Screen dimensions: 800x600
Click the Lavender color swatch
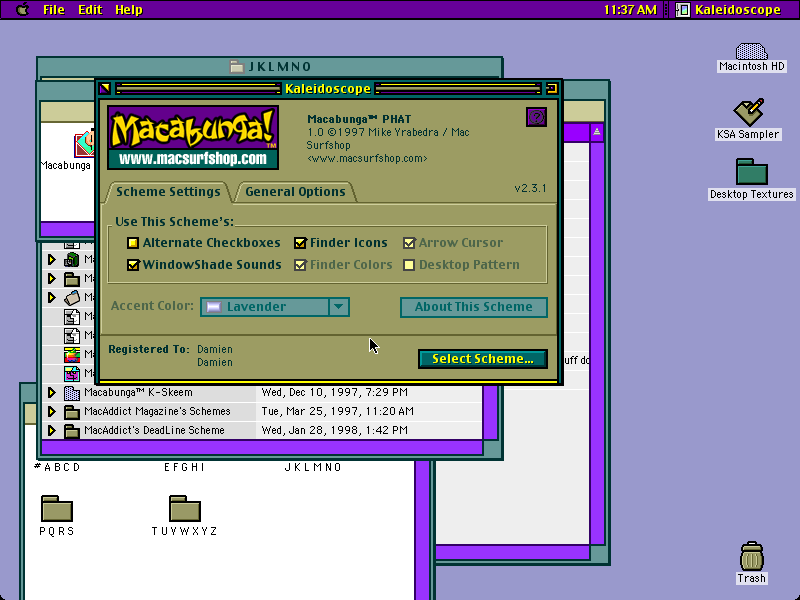214,307
